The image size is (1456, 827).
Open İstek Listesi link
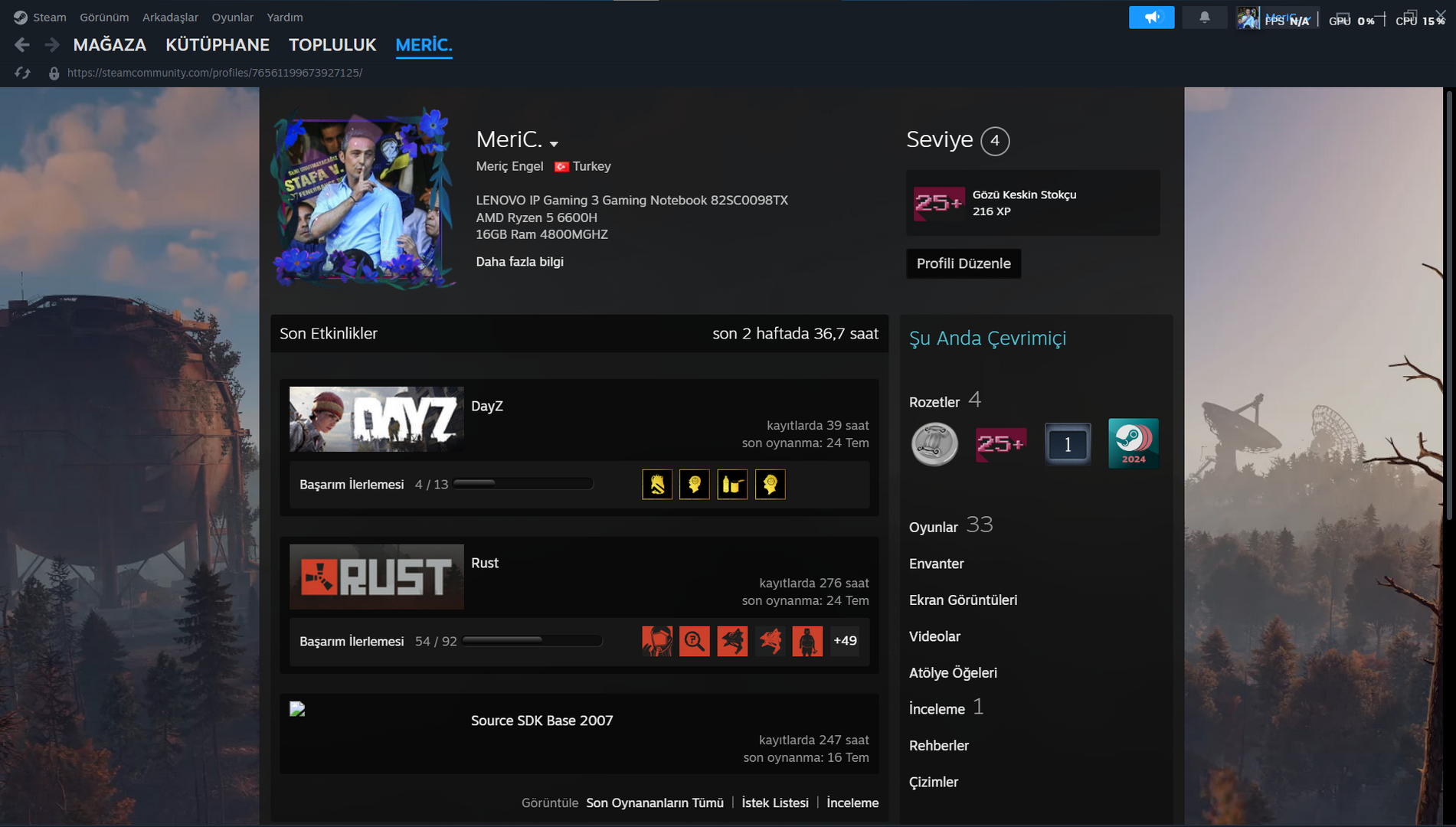coord(775,802)
